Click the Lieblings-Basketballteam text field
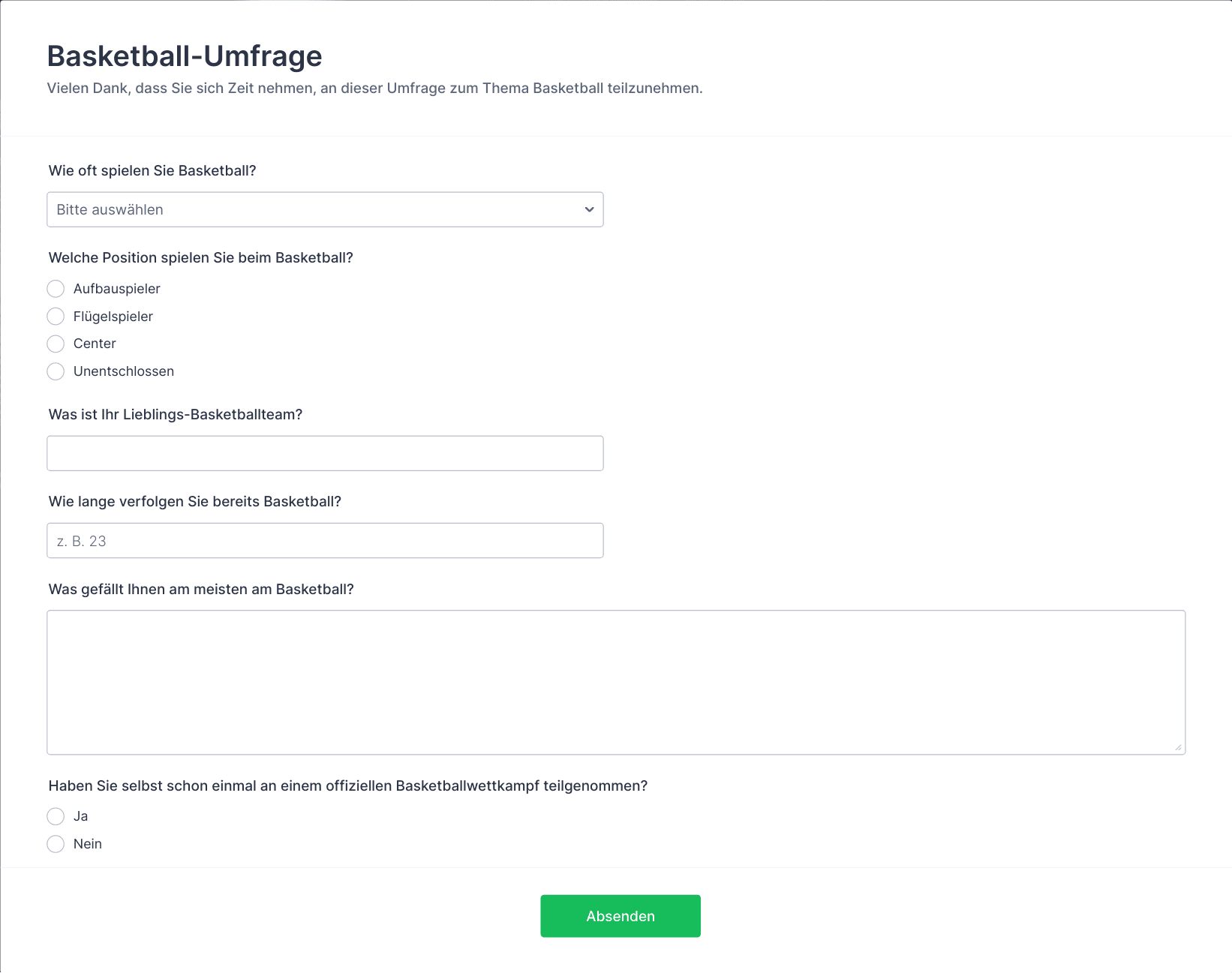 325,454
